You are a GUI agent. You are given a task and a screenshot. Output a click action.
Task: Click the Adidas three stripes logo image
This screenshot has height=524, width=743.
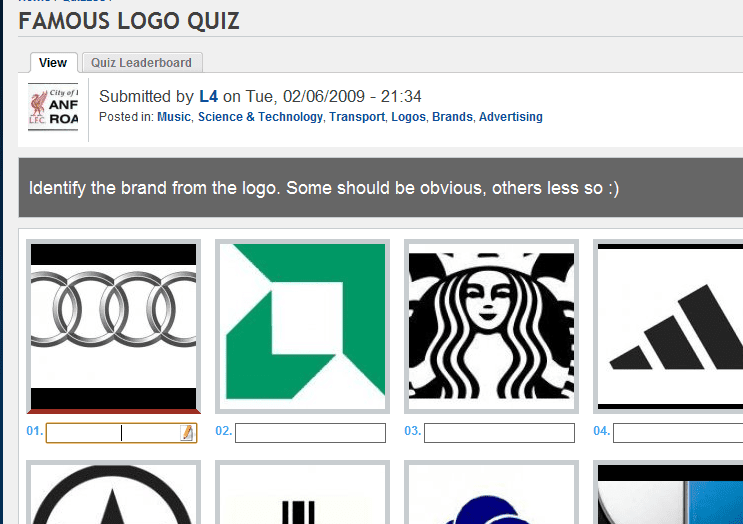(668, 326)
